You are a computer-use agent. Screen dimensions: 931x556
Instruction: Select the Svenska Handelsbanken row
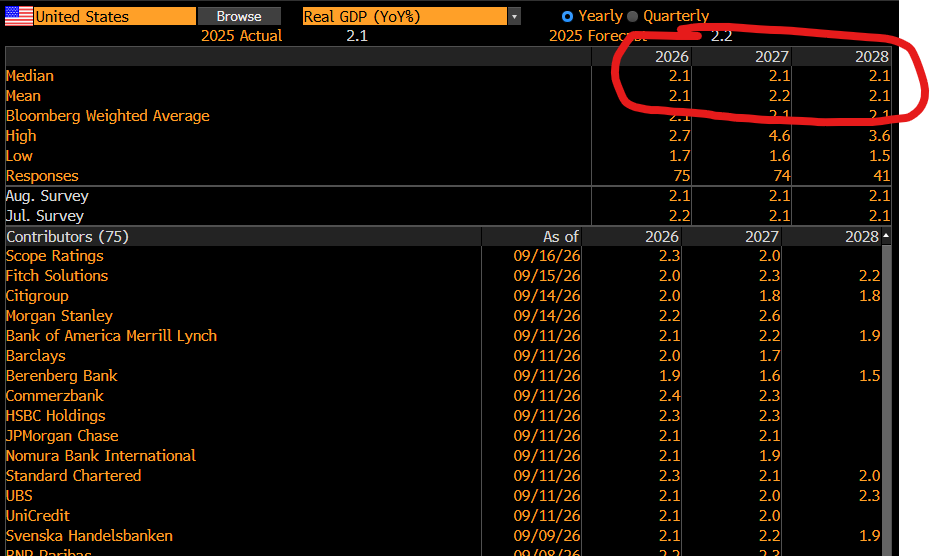[x=443, y=536]
